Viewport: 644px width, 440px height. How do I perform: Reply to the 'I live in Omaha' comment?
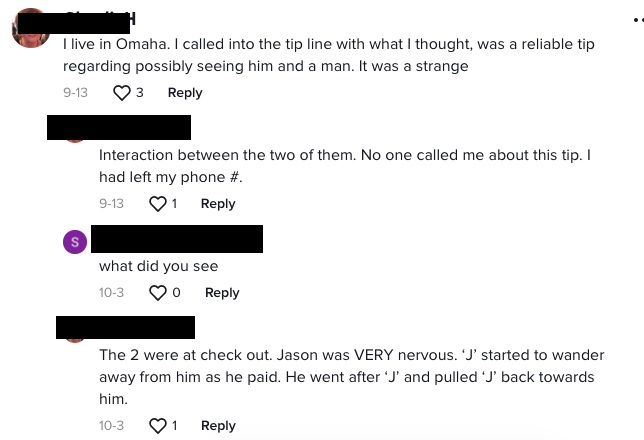click(185, 93)
